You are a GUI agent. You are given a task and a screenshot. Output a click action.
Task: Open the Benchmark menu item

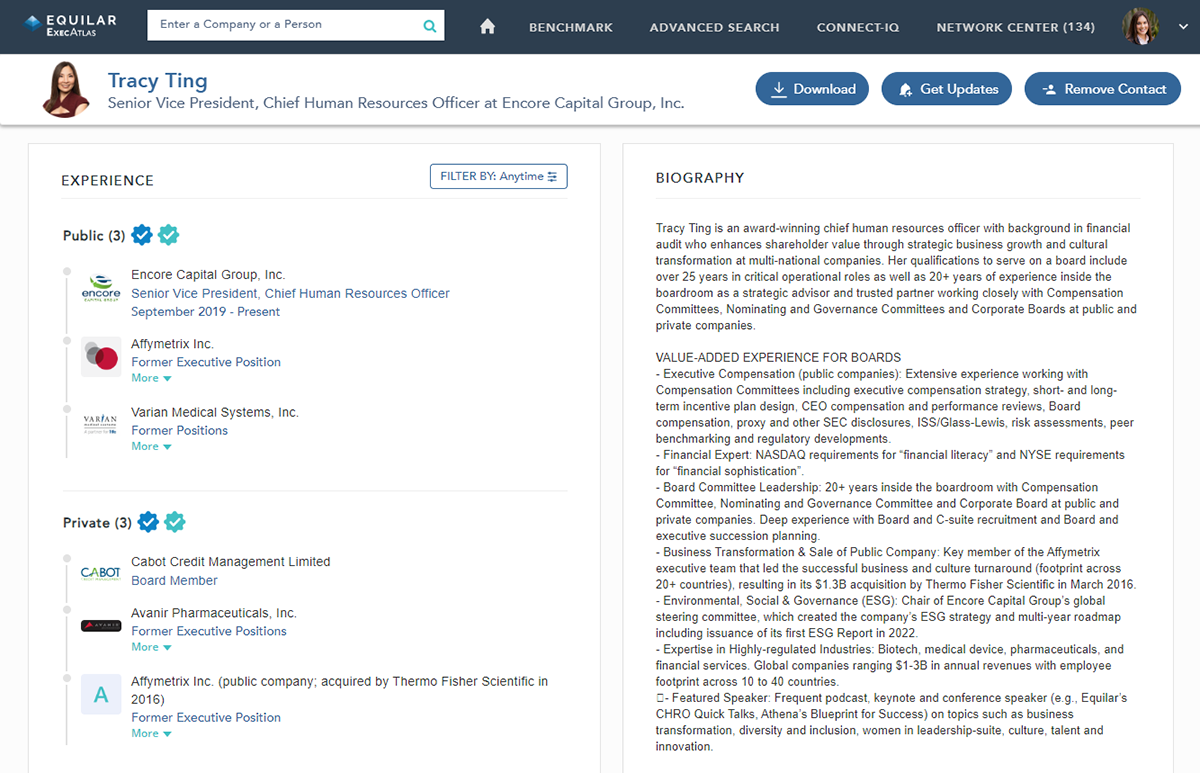(x=571, y=27)
